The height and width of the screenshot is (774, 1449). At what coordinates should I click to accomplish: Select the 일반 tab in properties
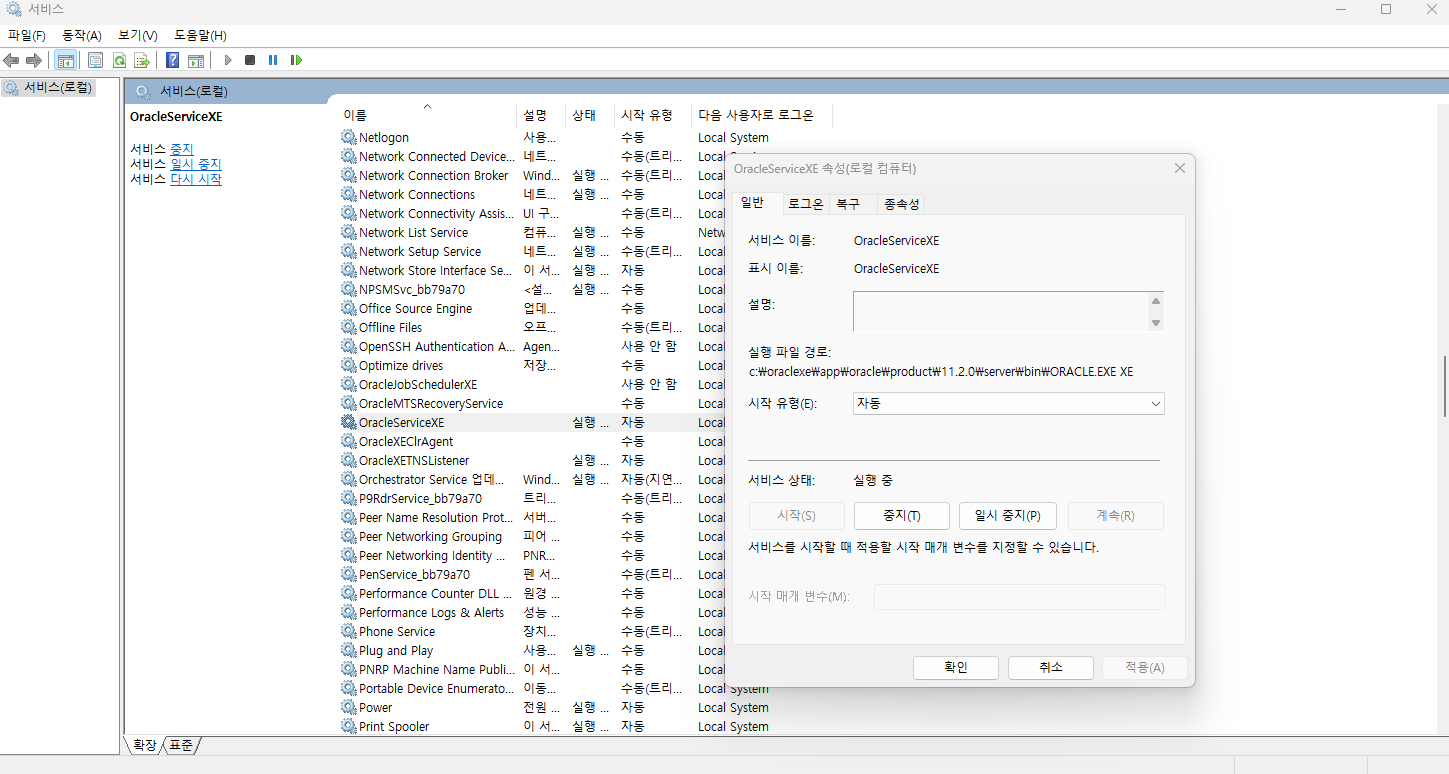point(752,202)
